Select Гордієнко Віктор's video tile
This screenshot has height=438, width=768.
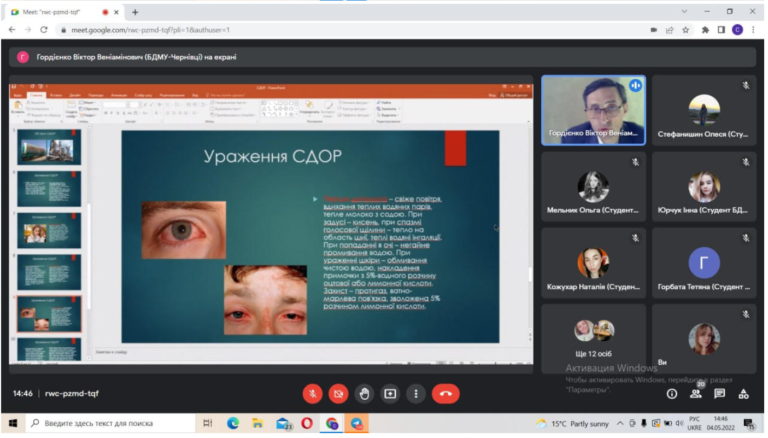tap(593, 110)
